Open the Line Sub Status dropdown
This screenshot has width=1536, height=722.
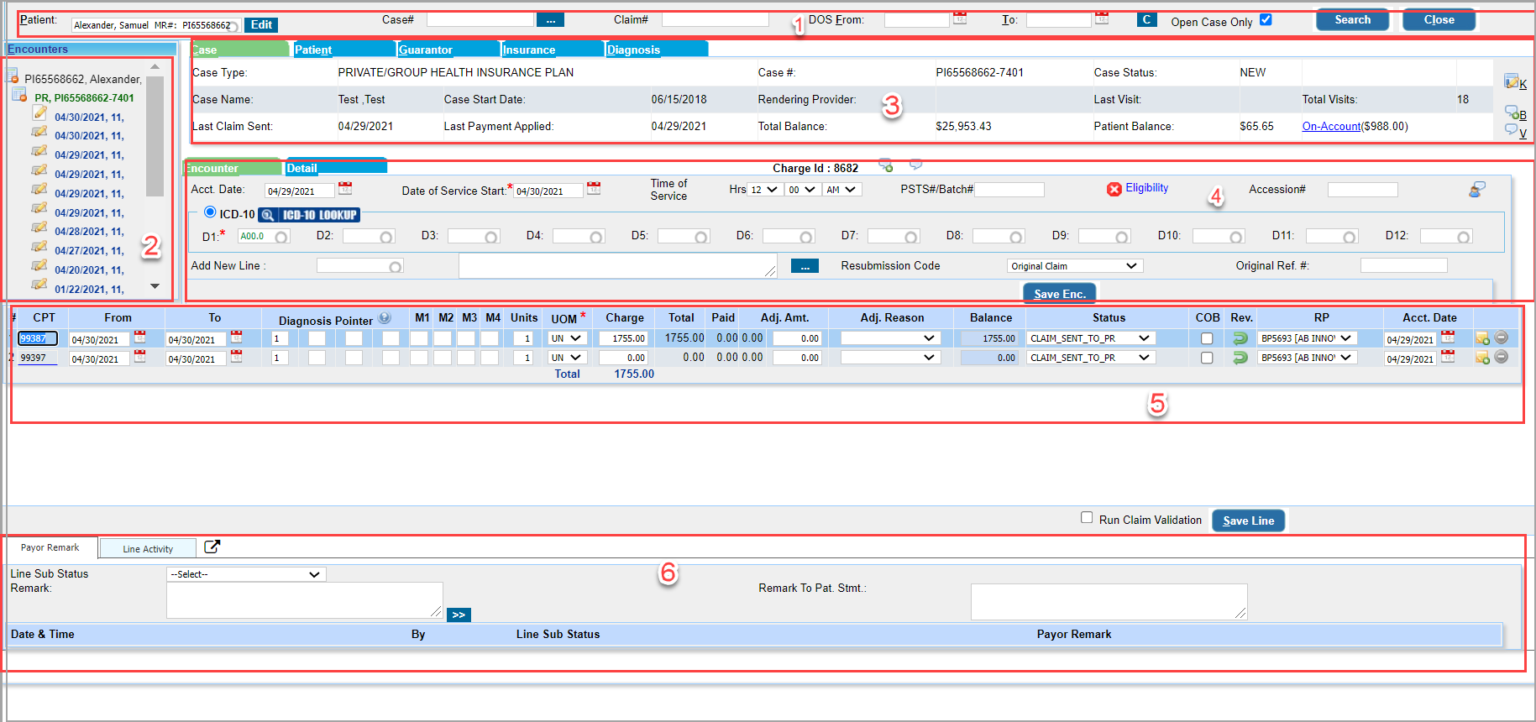(245, 574)
